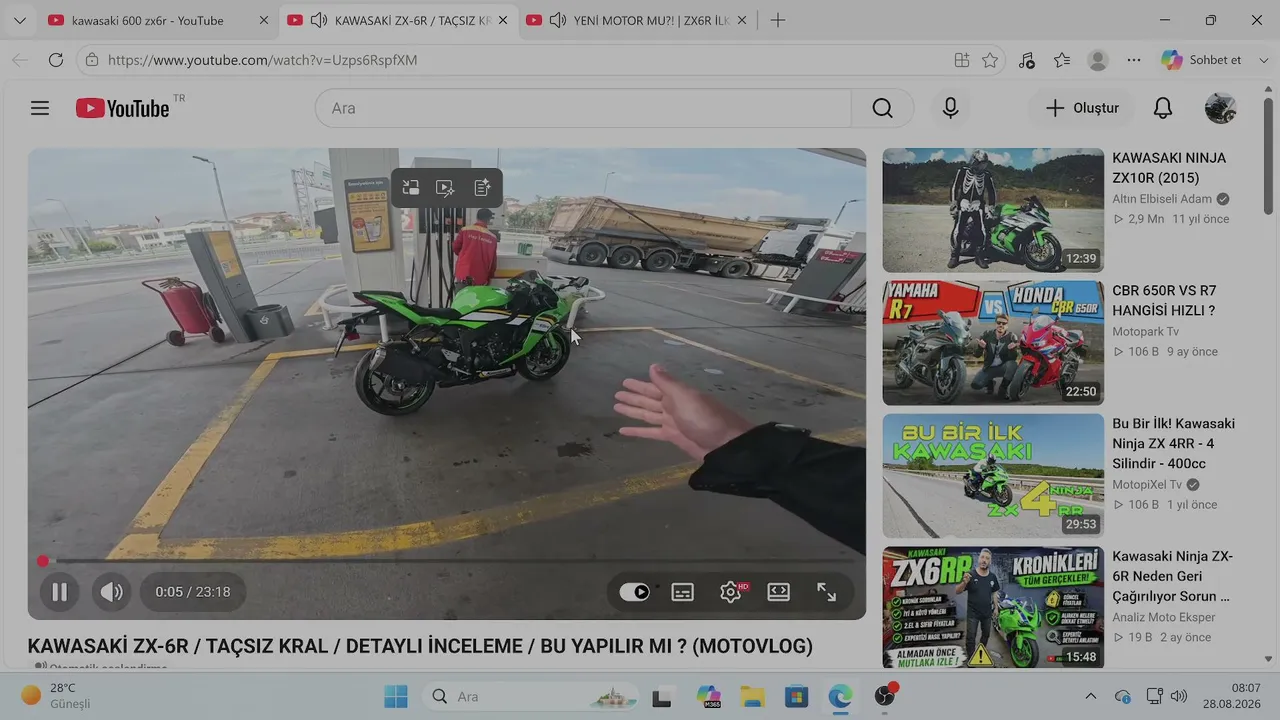Open picture-in-picture from the video overlay toolbar
This screenshot has width=1280, height=720.
(x=411, y=187)
